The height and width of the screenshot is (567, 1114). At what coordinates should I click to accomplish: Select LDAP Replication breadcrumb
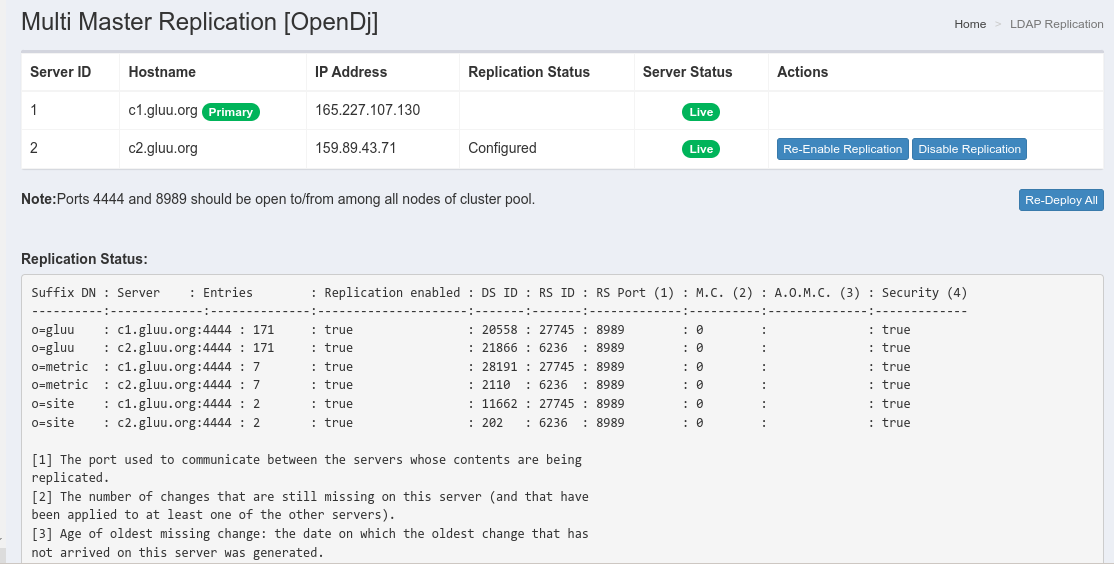point(1056,24)
